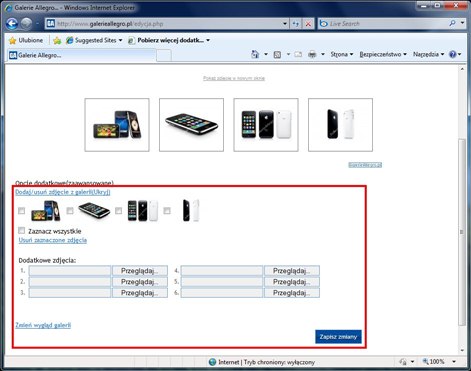Open the Home button dropdown arrow

point(266,54)
